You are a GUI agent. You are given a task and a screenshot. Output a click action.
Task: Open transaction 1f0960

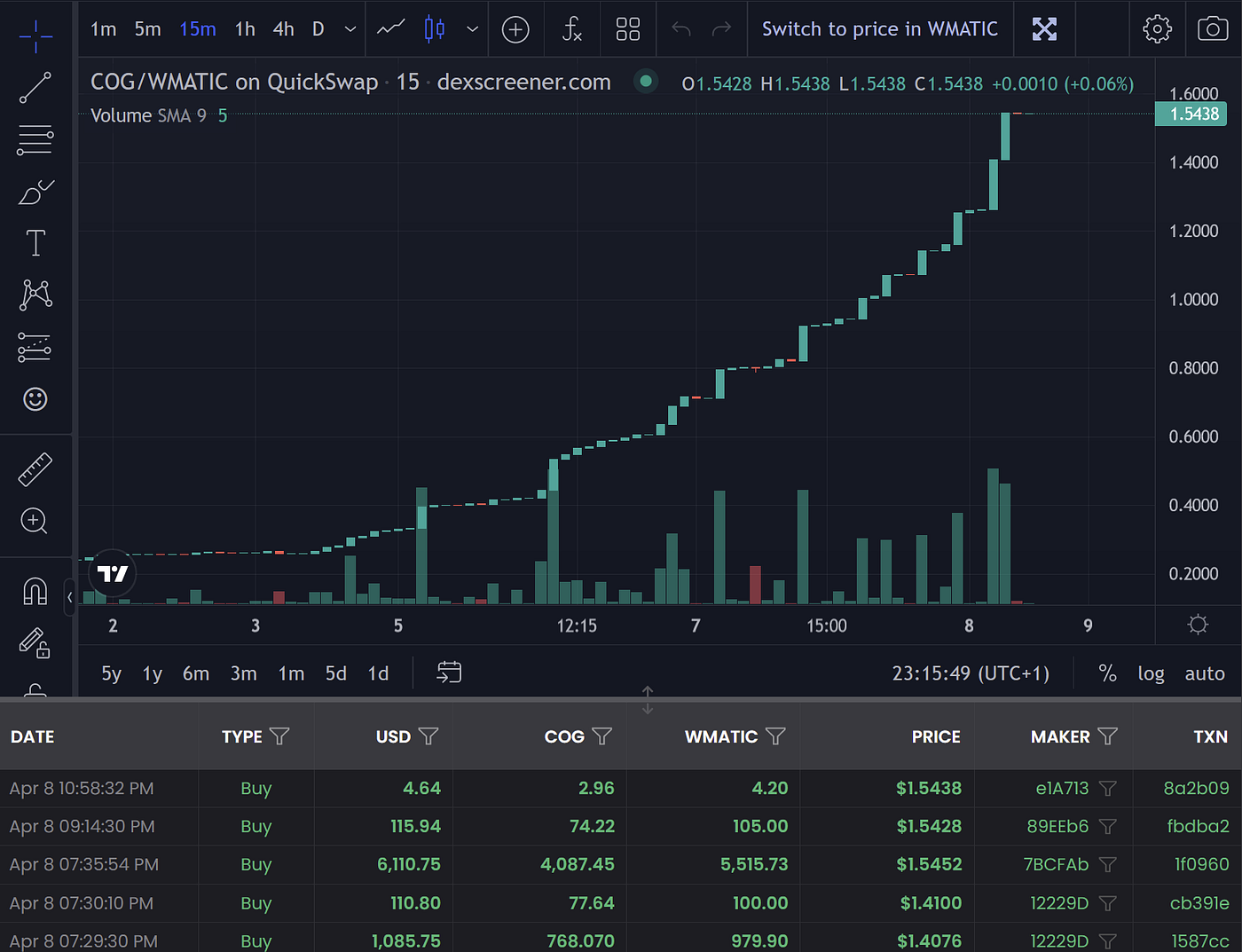1202,864
